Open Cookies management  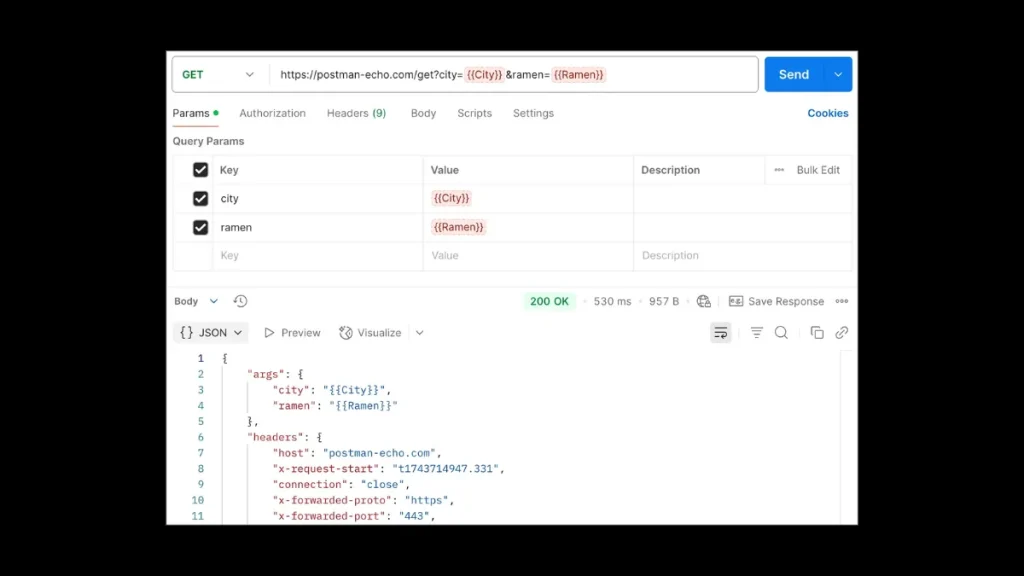pos(827,113)
